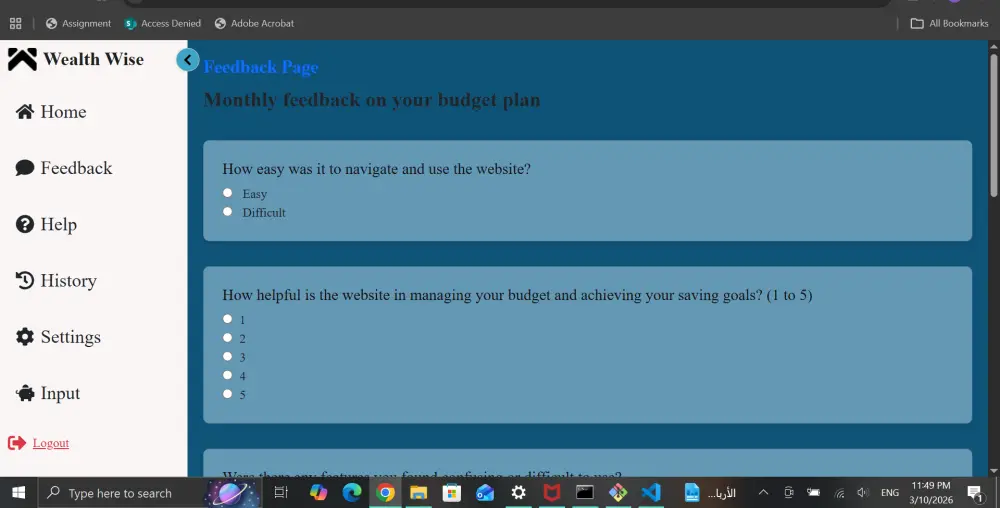
Task: Show hidden system tray icons
Action: point(763,493)
